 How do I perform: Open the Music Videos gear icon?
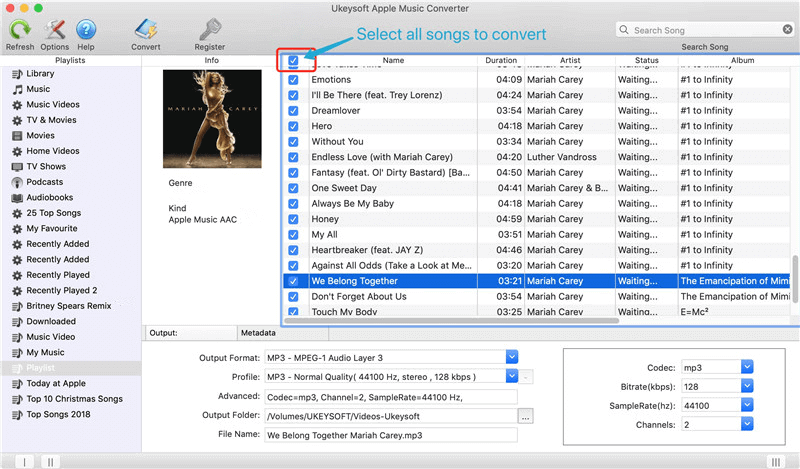17,105
